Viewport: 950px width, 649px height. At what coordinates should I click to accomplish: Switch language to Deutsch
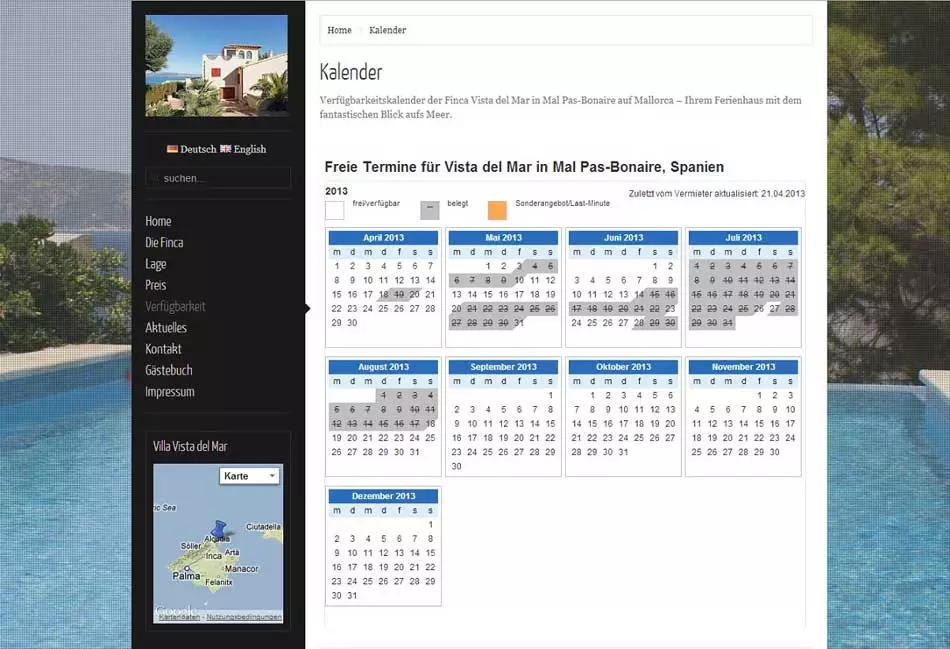tap(198, 149)
